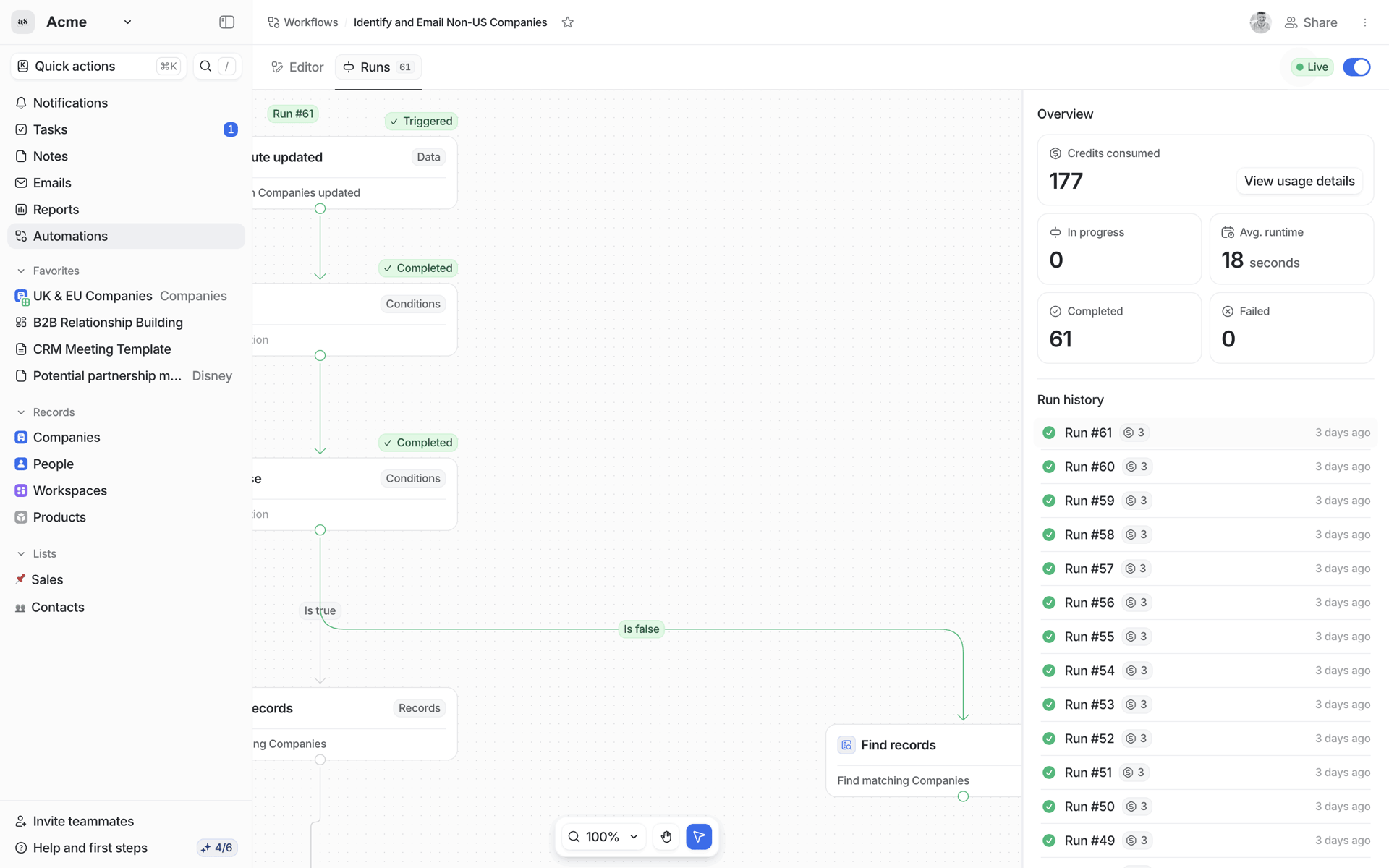Open the three-dot more options menu

(1365, 22)
